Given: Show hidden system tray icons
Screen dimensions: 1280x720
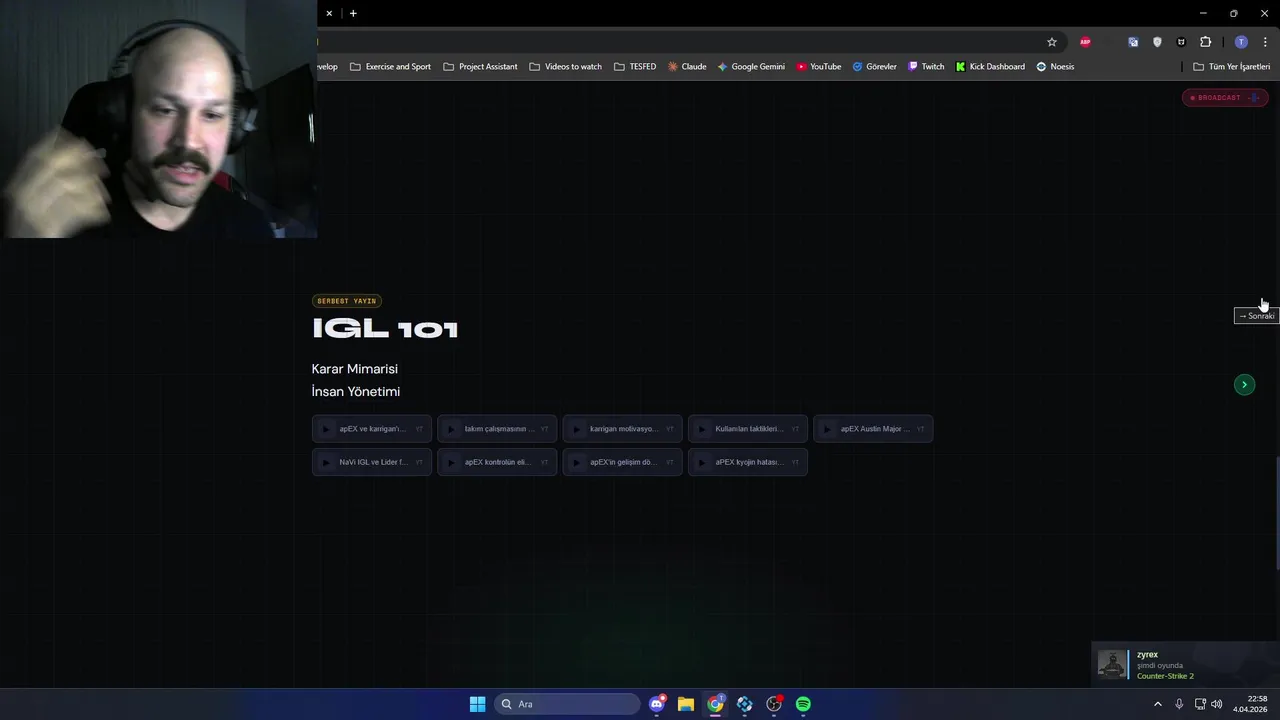Looking at the screenshot, I should [x=1158, y=704].
